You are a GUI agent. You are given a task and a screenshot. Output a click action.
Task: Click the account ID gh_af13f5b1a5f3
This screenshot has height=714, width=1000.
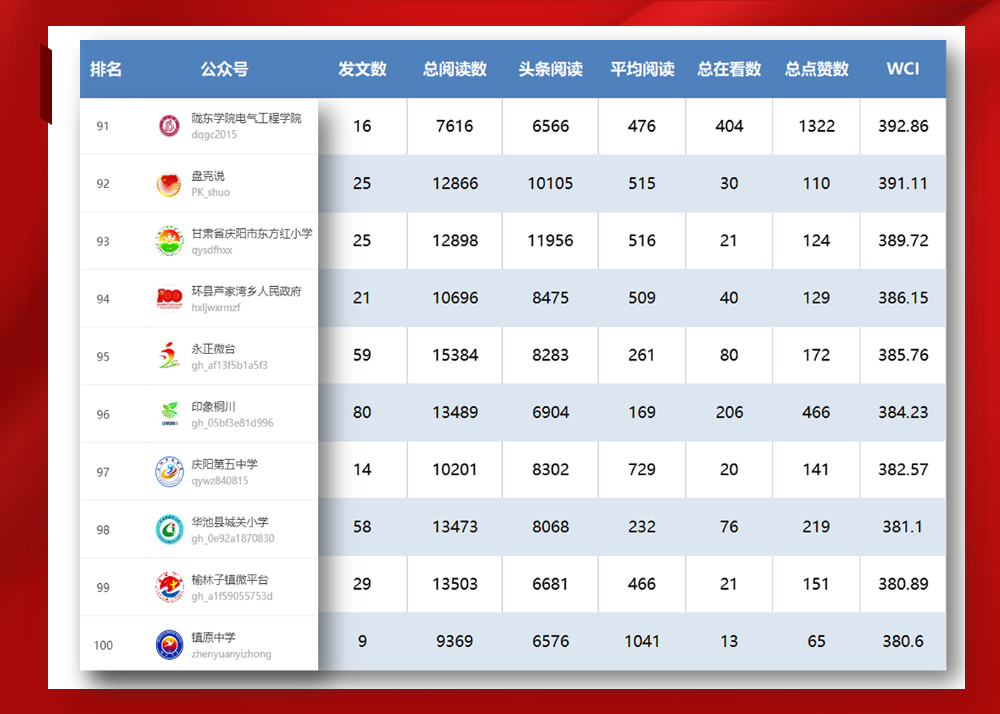[x=230, y=365]
